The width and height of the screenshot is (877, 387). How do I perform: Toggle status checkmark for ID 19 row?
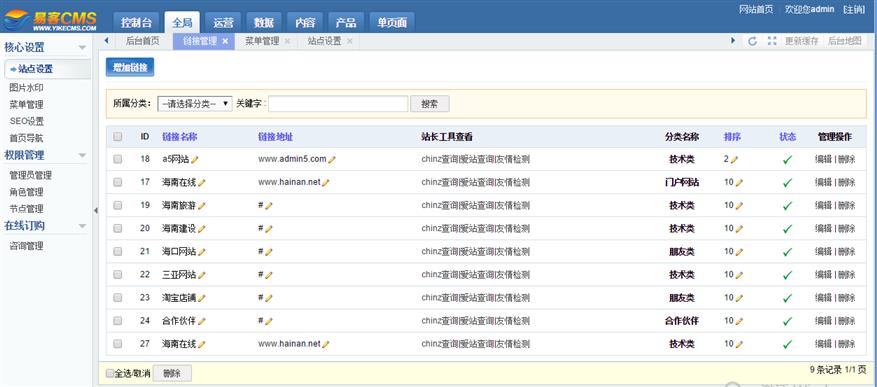tap(788, 206)
